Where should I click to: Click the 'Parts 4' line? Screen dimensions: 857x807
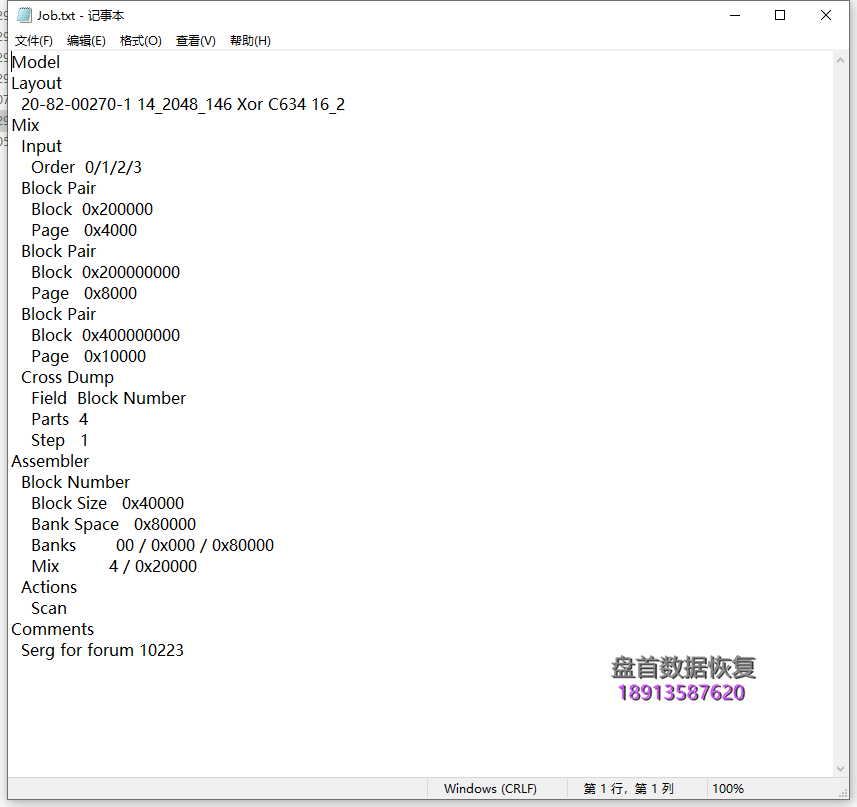[x=60, y=420]
